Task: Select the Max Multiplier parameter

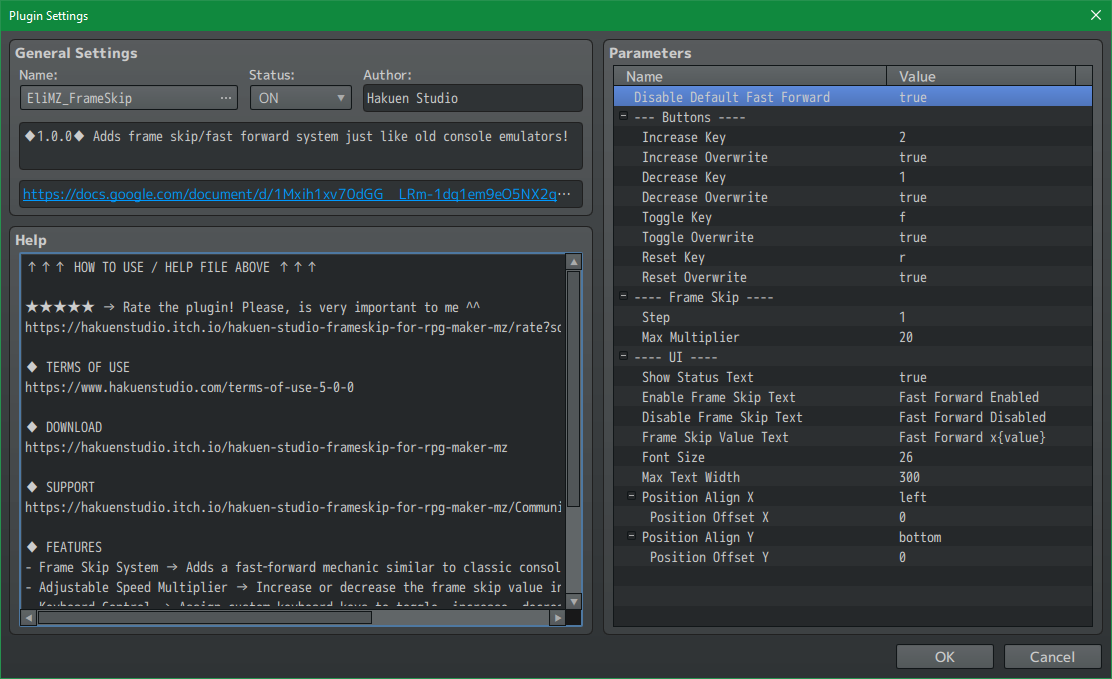Action: (690, 337)
